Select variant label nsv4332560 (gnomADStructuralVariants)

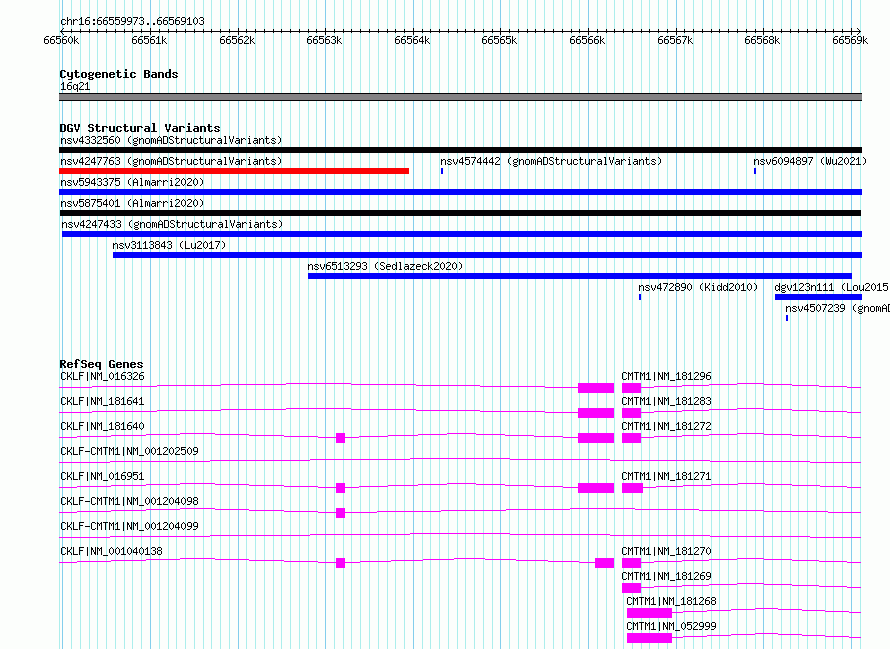pos(171,140)
